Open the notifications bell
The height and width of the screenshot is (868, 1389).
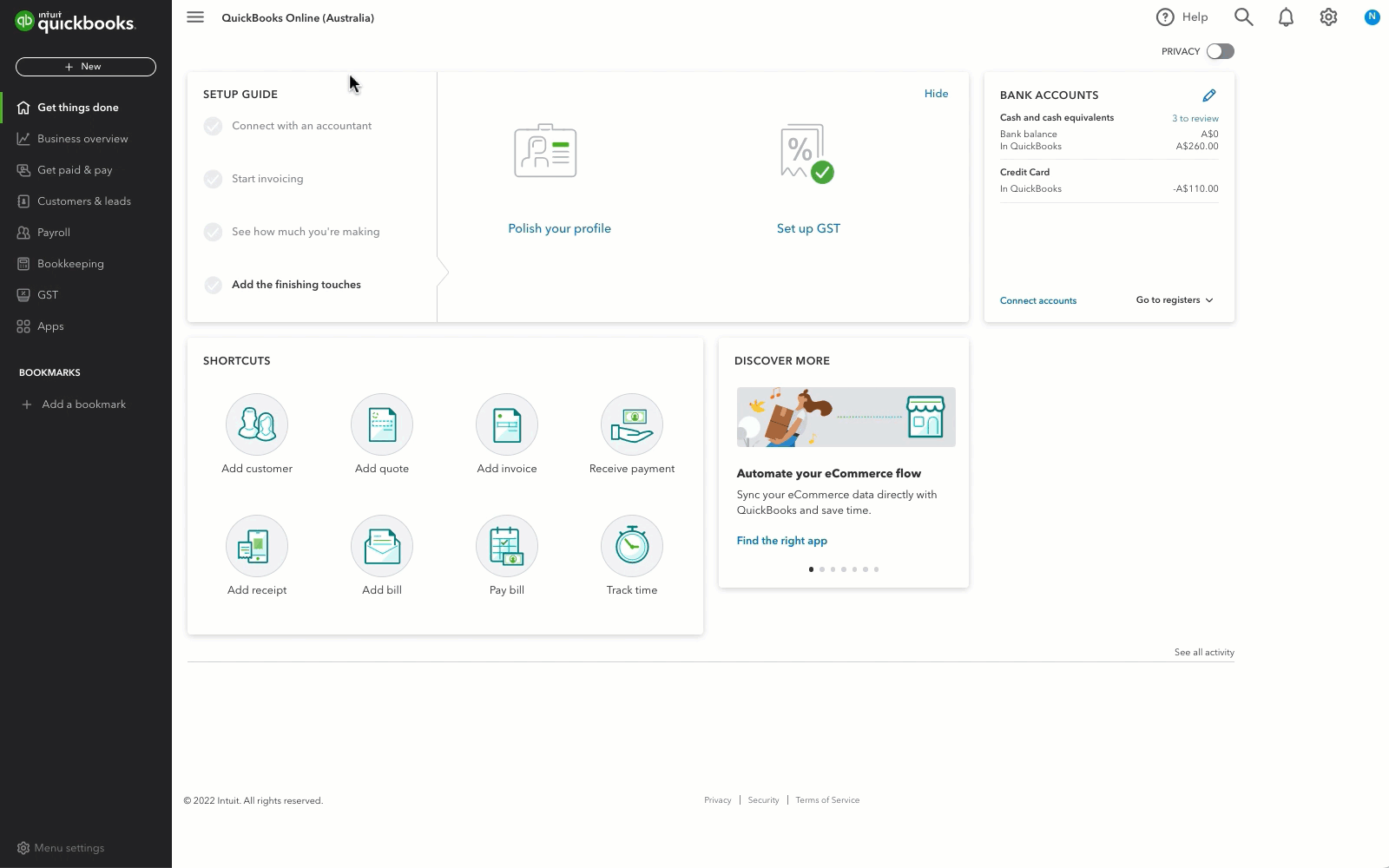pyautogui.click(x=1286, y=17)
